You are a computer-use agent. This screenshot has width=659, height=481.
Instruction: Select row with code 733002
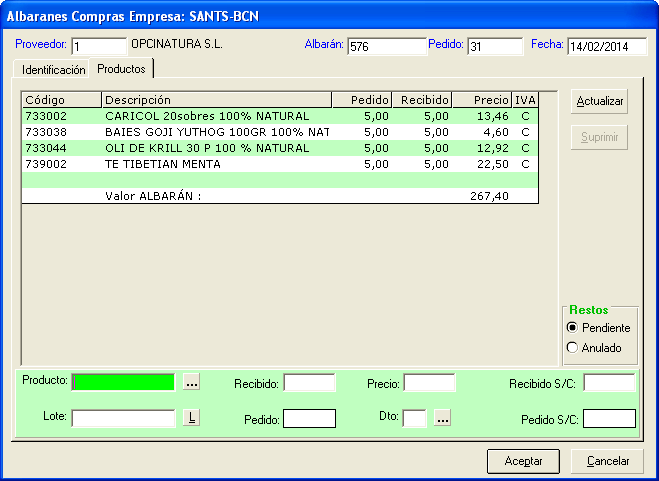[280, 116]
